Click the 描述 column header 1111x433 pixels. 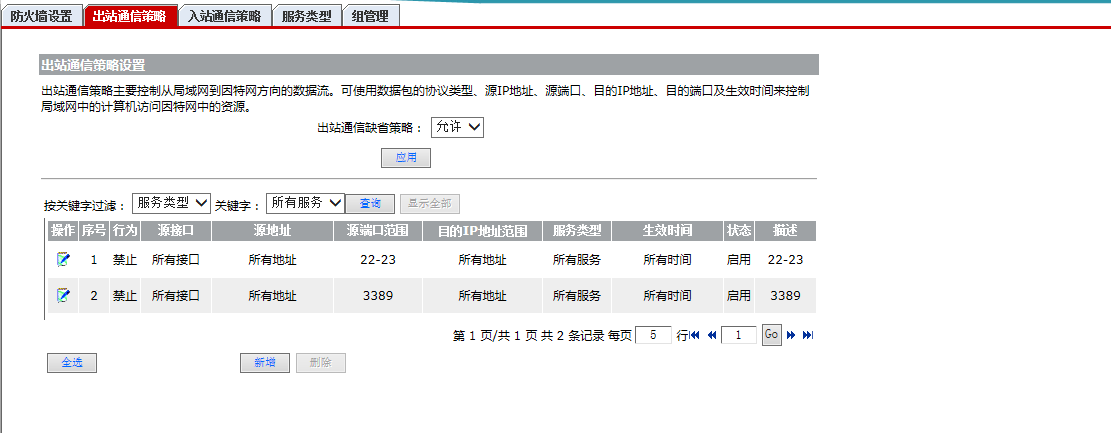pyautogui.click(x=785, y=231)
